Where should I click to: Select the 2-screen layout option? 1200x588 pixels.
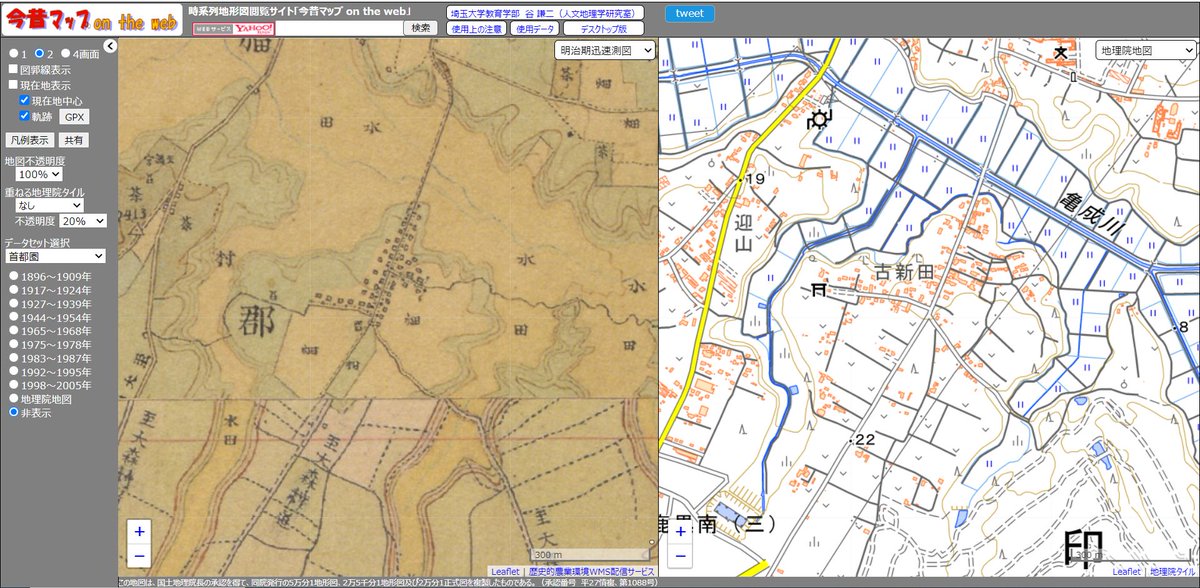point(39,54)
